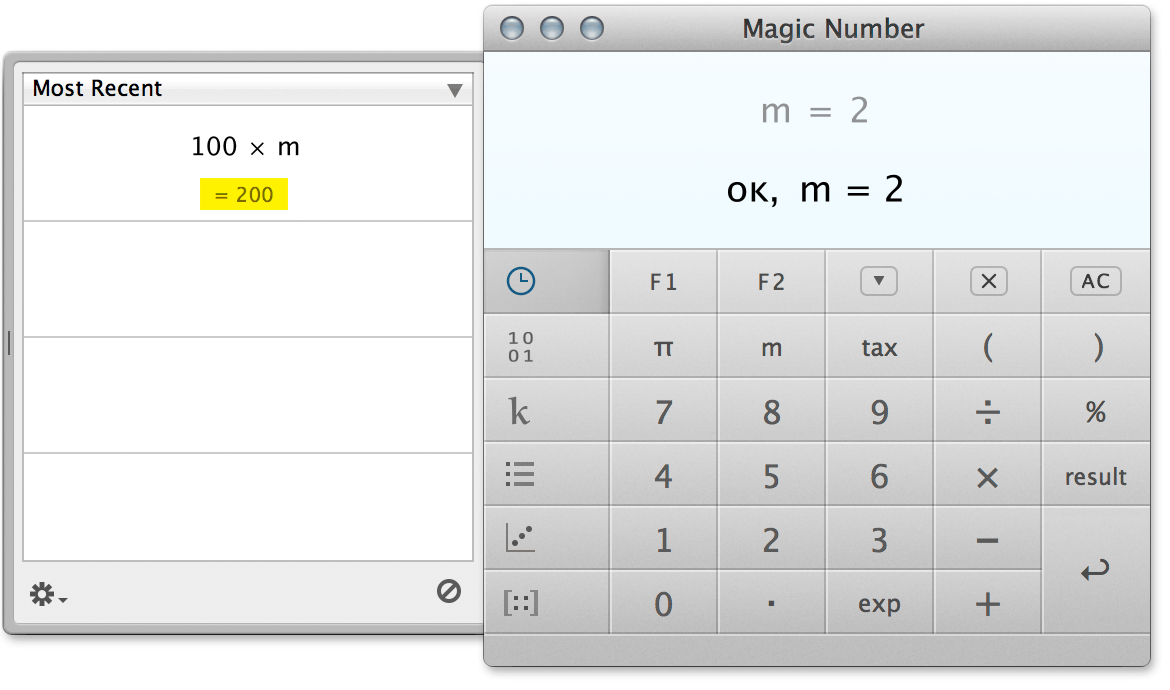Select the 100 × m history expression
This screenshot has height=690, width=1170.
(x=245, y=146)
